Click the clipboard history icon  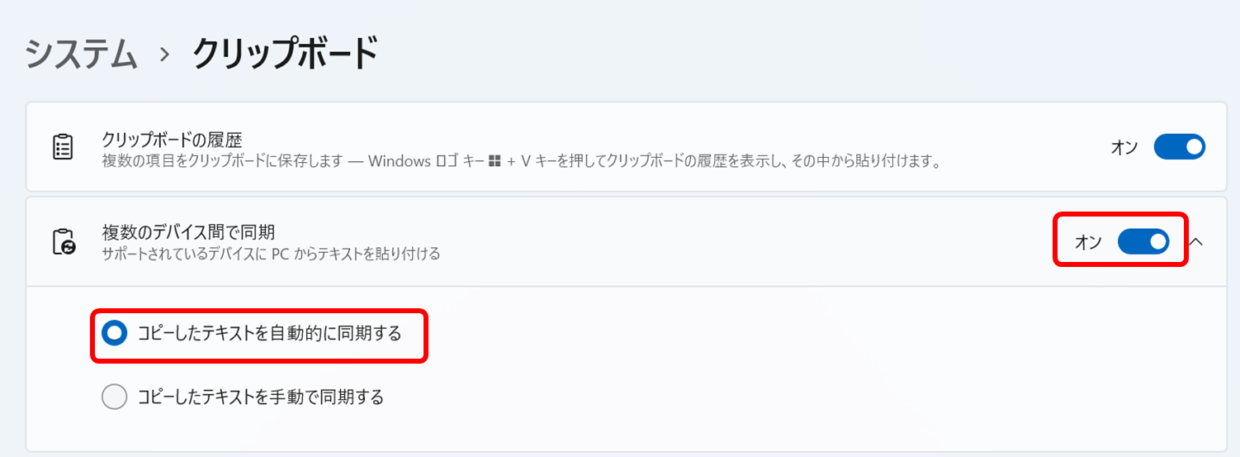[63, 148]
